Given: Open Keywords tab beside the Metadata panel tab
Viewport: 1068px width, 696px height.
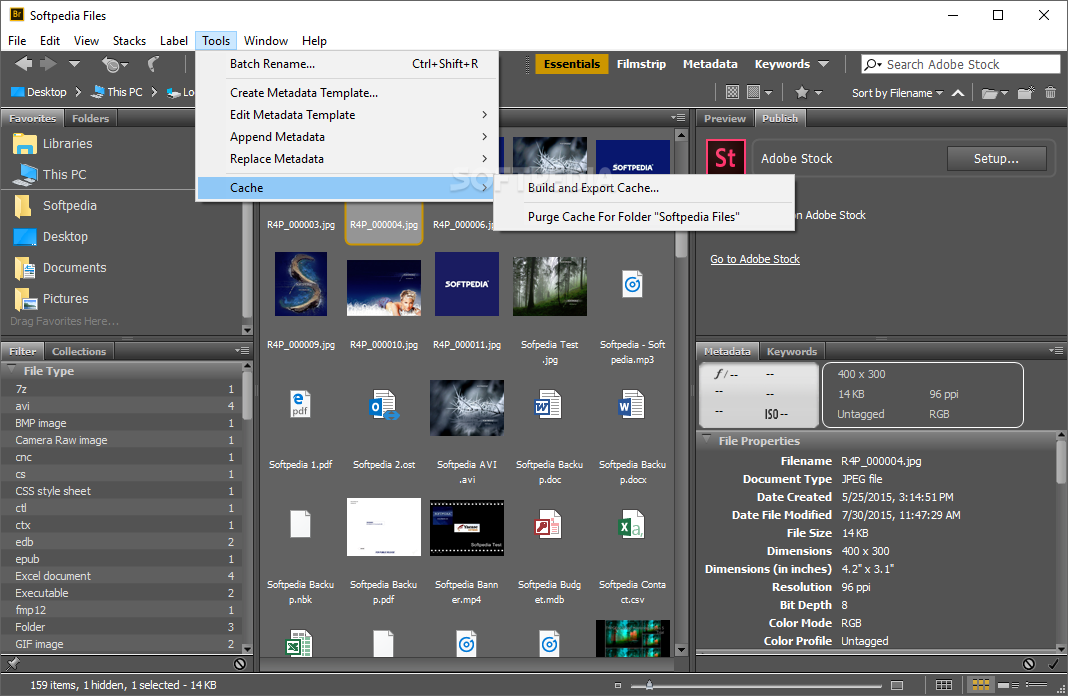Looking at the screenshot, I should click(x=791, y=351).
